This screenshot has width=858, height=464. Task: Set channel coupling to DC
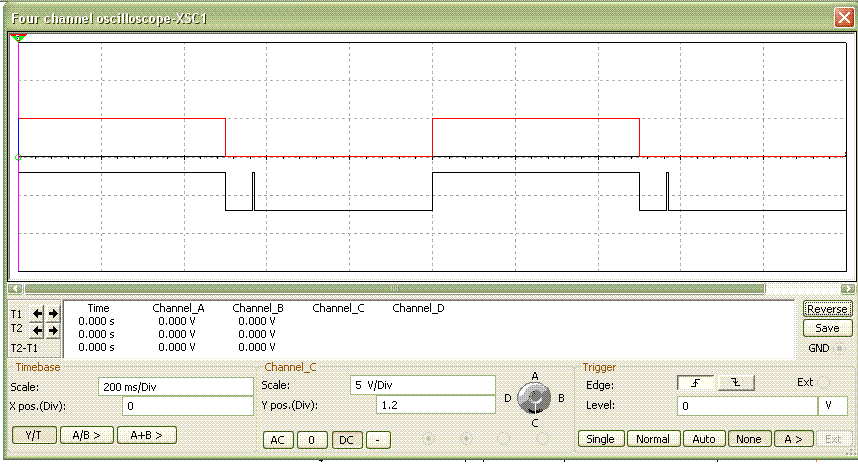(346, 440)
